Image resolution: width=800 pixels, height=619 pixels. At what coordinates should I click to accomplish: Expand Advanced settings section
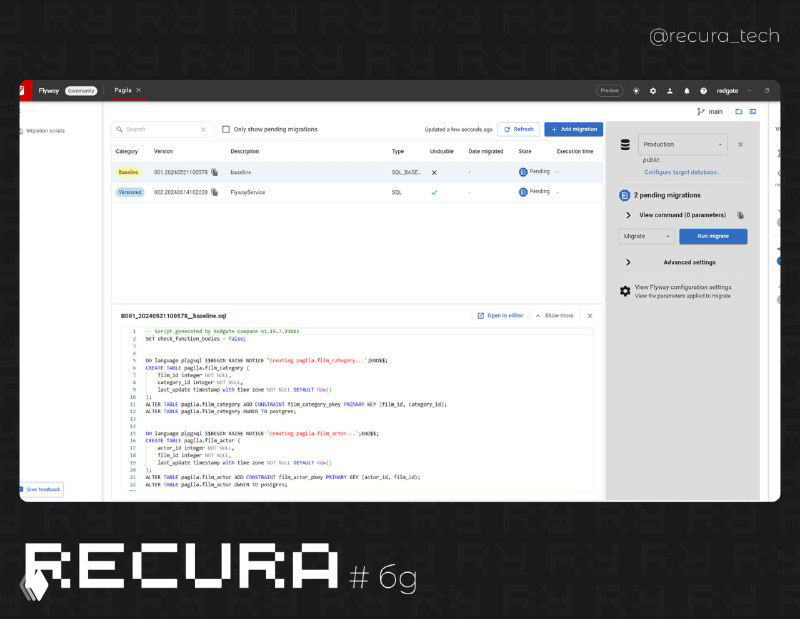[x=628, y=262]
